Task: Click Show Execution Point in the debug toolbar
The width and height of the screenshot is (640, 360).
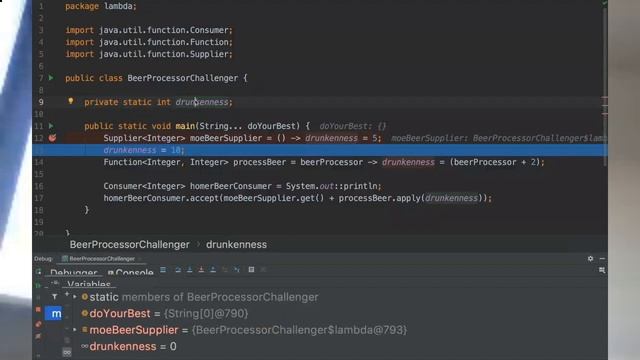Action: point(163,269)
